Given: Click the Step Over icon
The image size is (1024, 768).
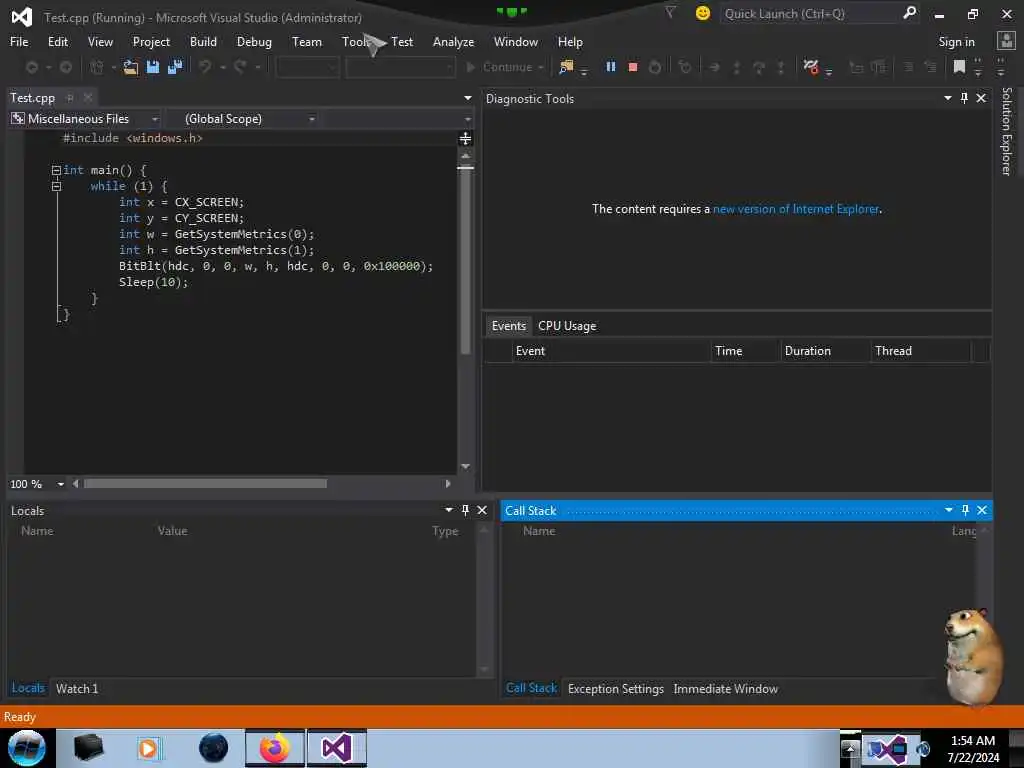Looking at the screenshot, I should pyautogui.click(x=759, y=67).
